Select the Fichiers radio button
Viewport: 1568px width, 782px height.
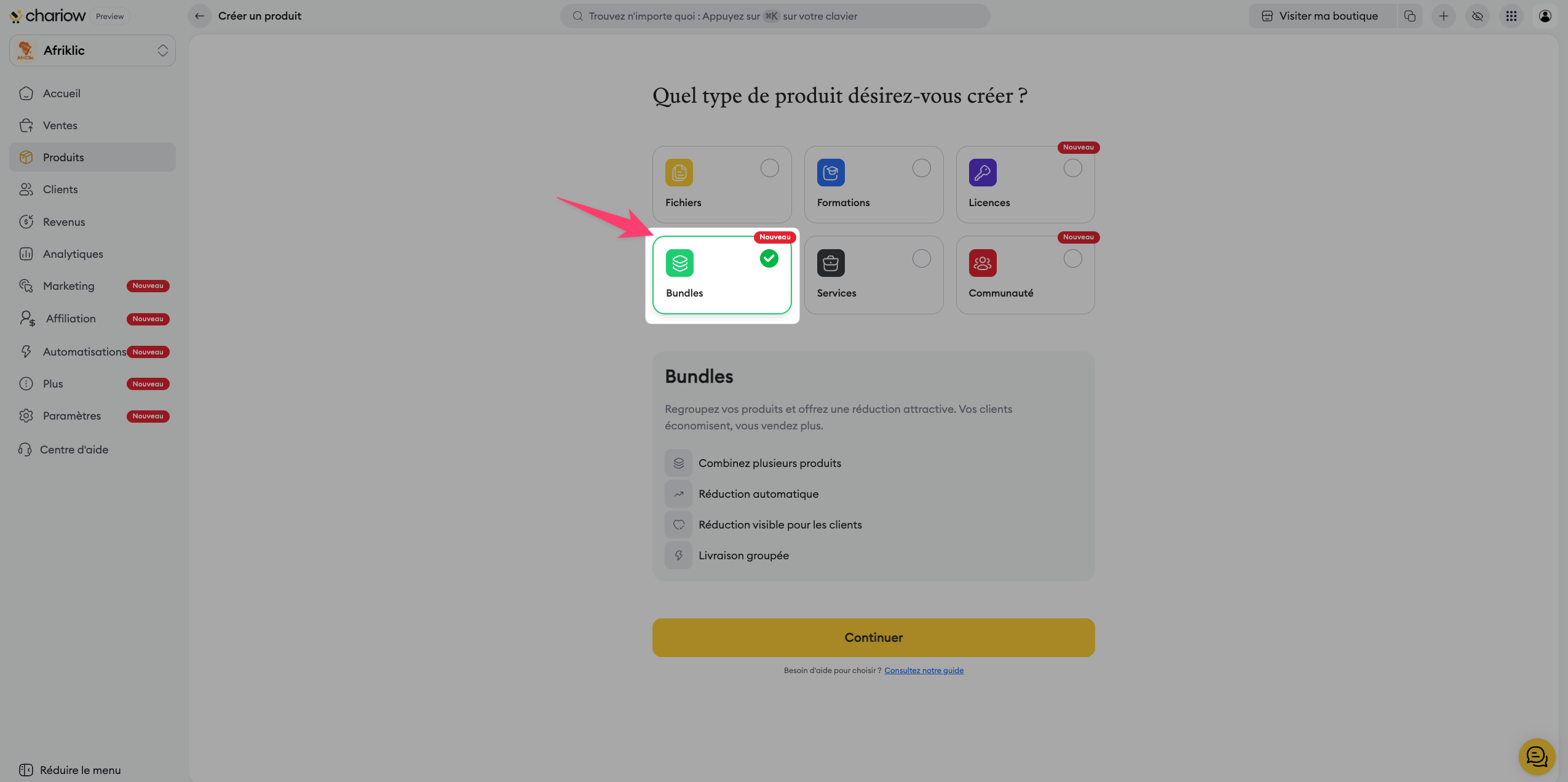[769, 168]
